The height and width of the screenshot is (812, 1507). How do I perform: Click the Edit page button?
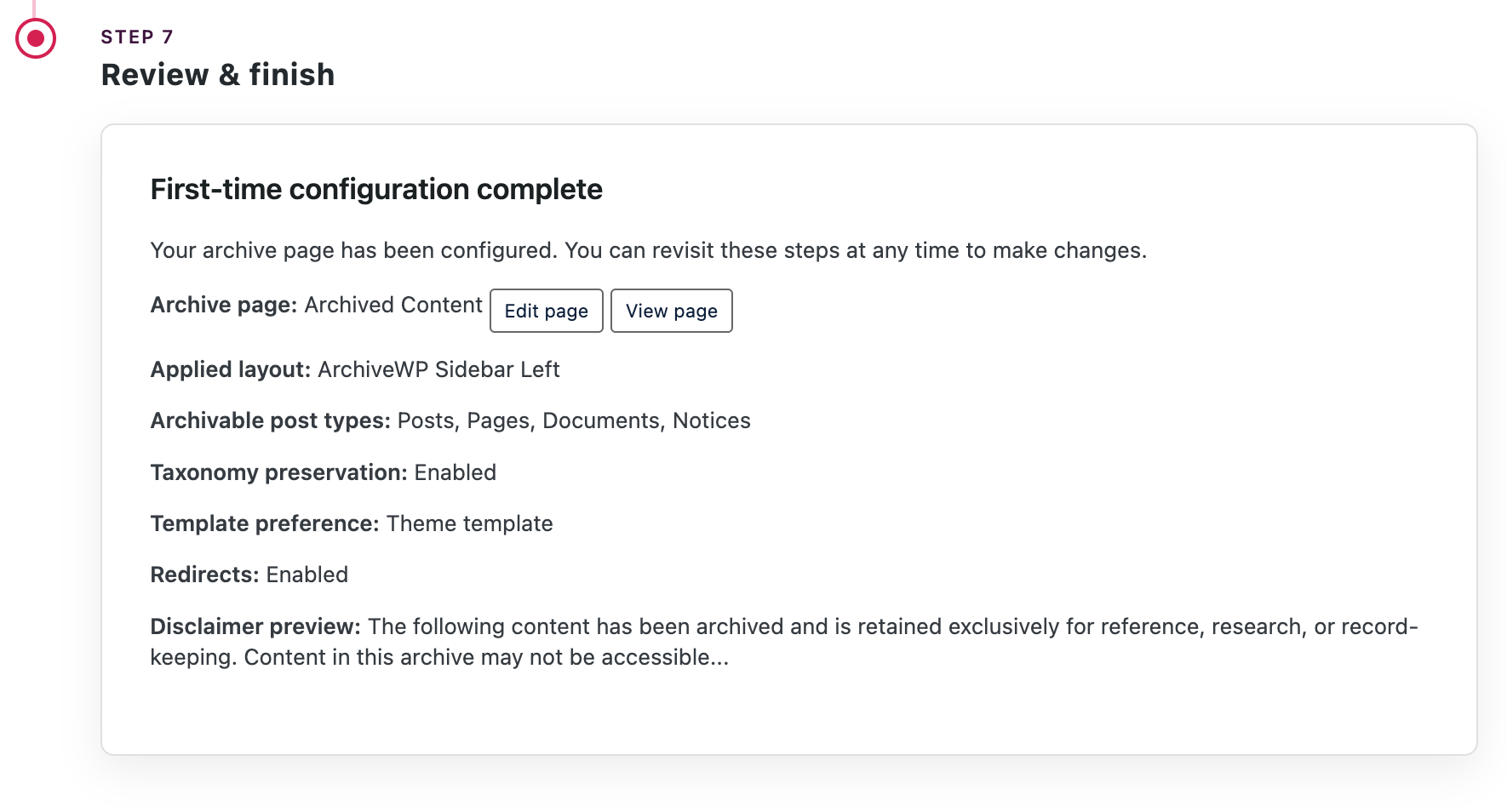pos(546,311)
